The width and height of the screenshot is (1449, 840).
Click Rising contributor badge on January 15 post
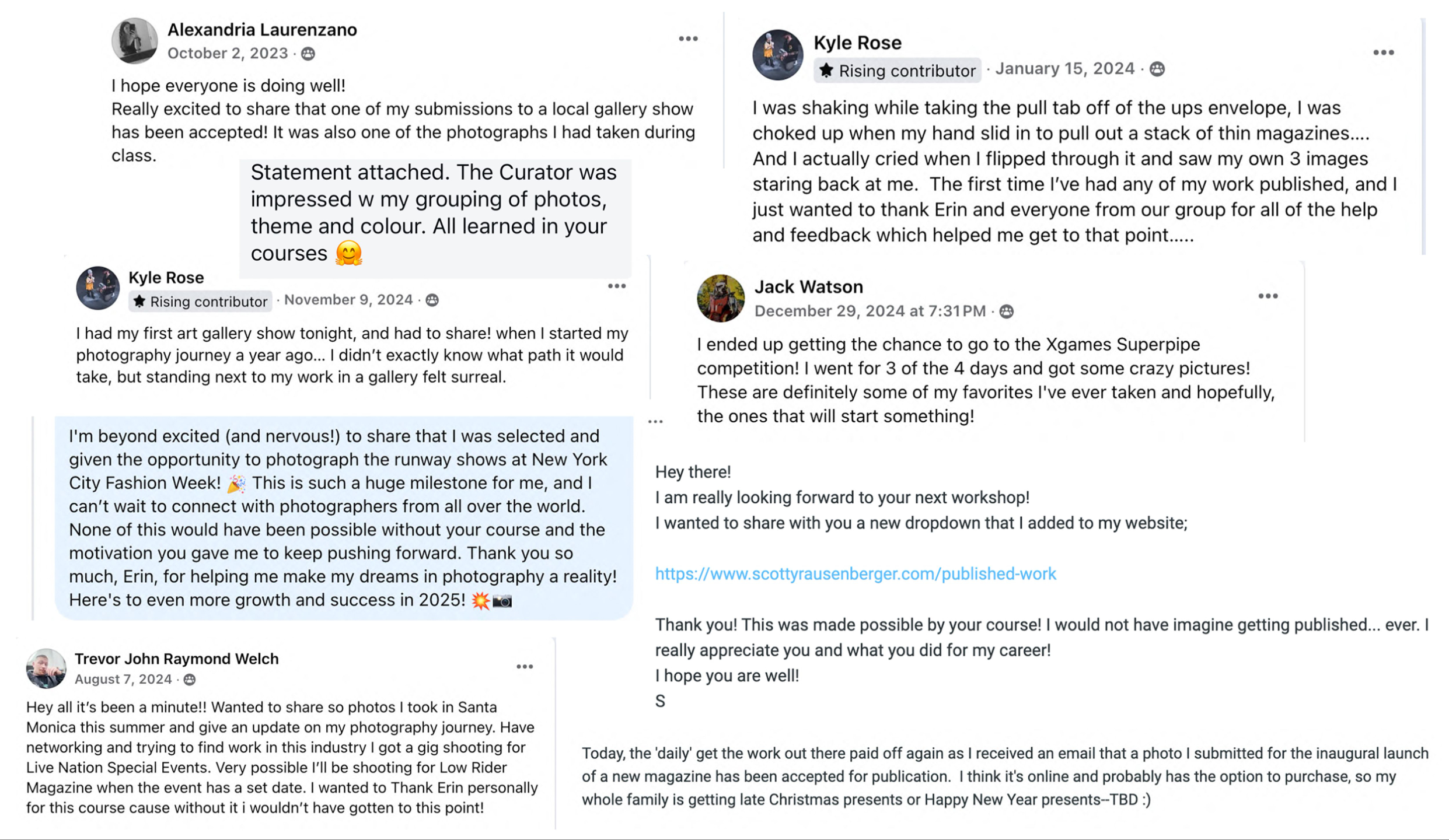coord(897,71)
